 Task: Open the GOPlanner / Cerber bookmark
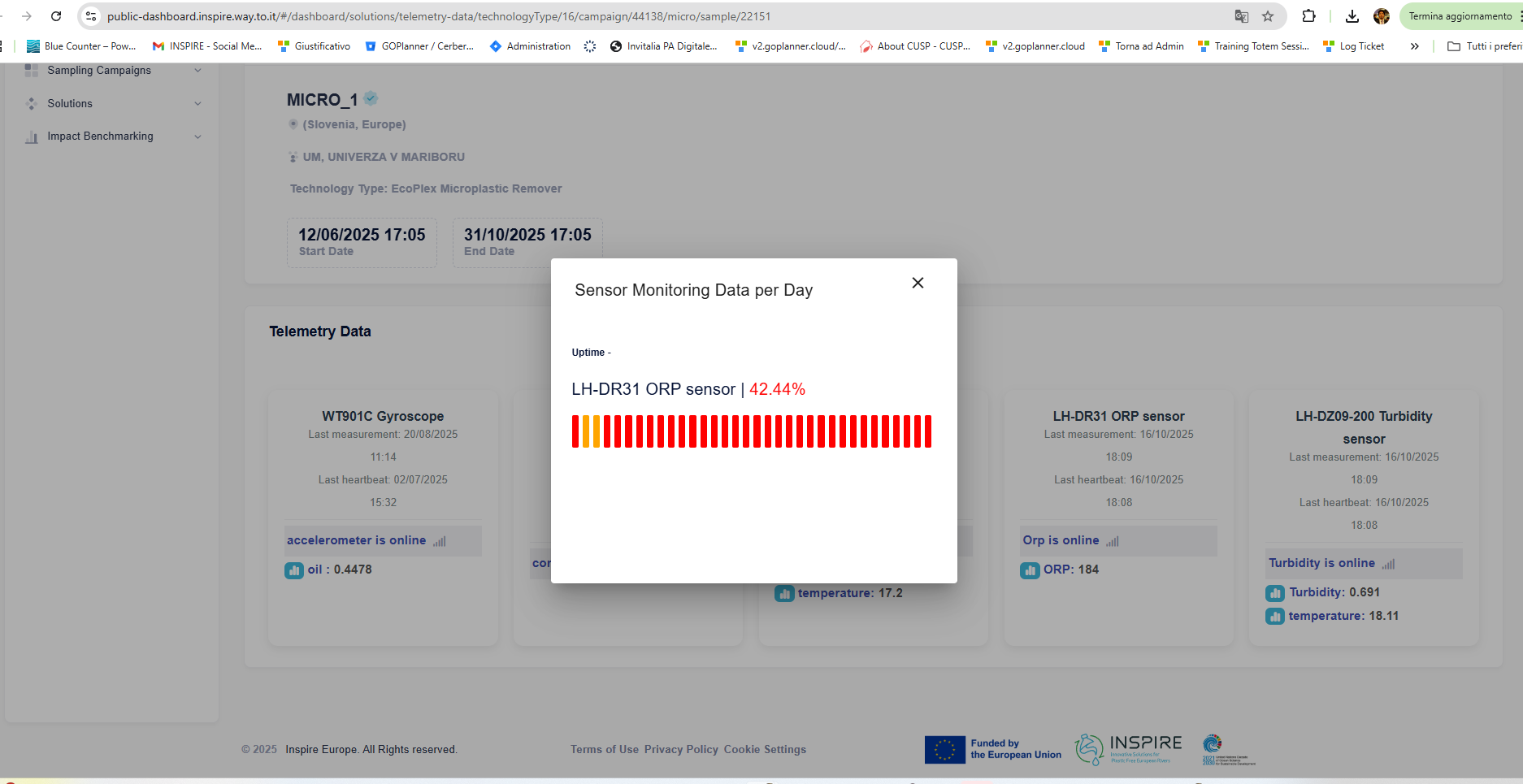(x=419, y=46)
